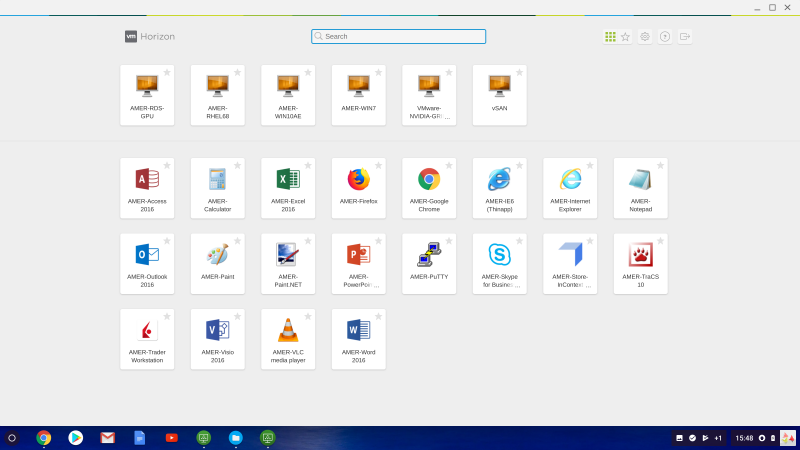Launch AMER-Firefox application
The width and height of the screenshot is (800, 450).
pyautogui.click(x=358, y=180)
